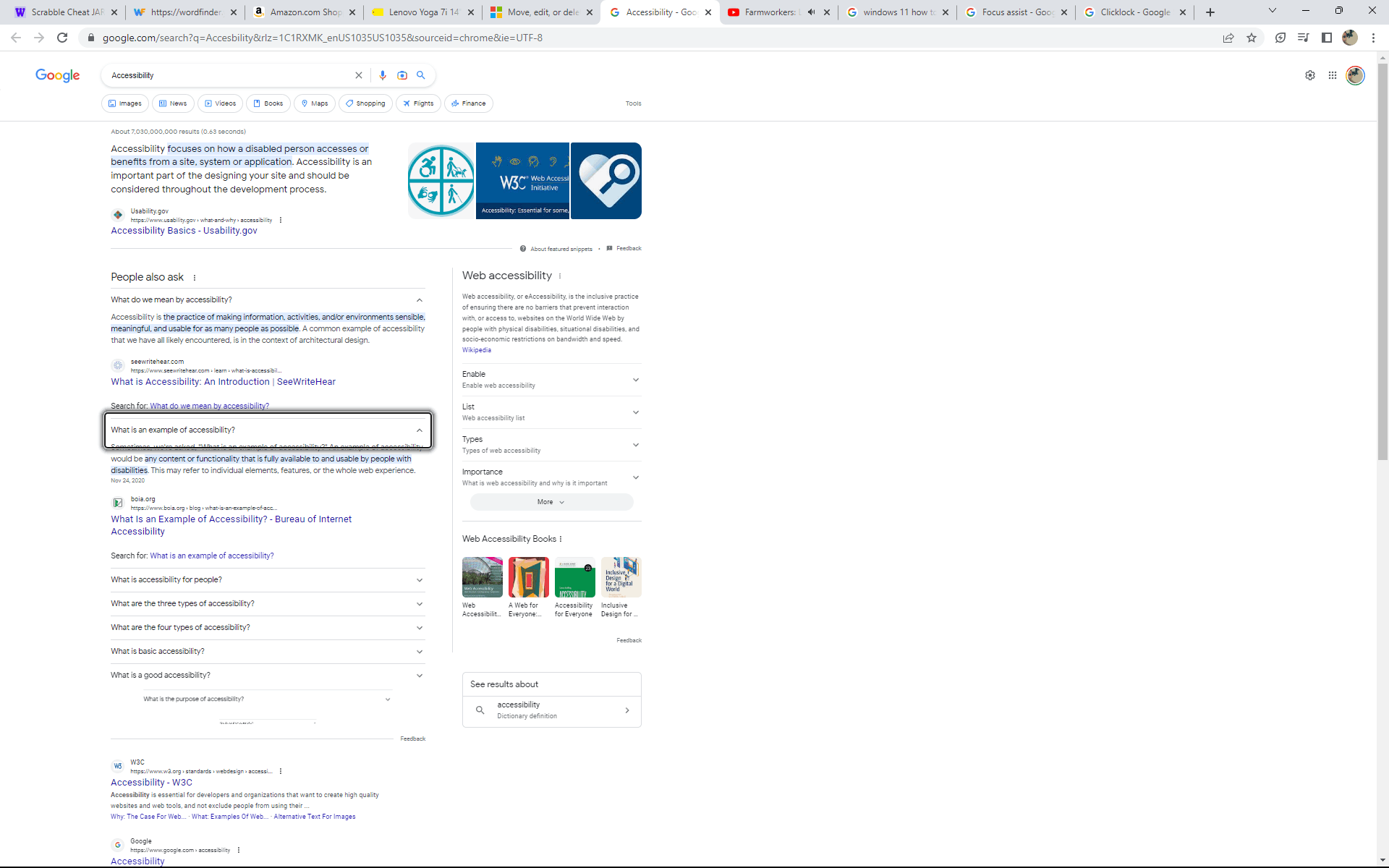Click the voice search microphone icon
Screen dimensions: 1389x868
tap(383, 75)
